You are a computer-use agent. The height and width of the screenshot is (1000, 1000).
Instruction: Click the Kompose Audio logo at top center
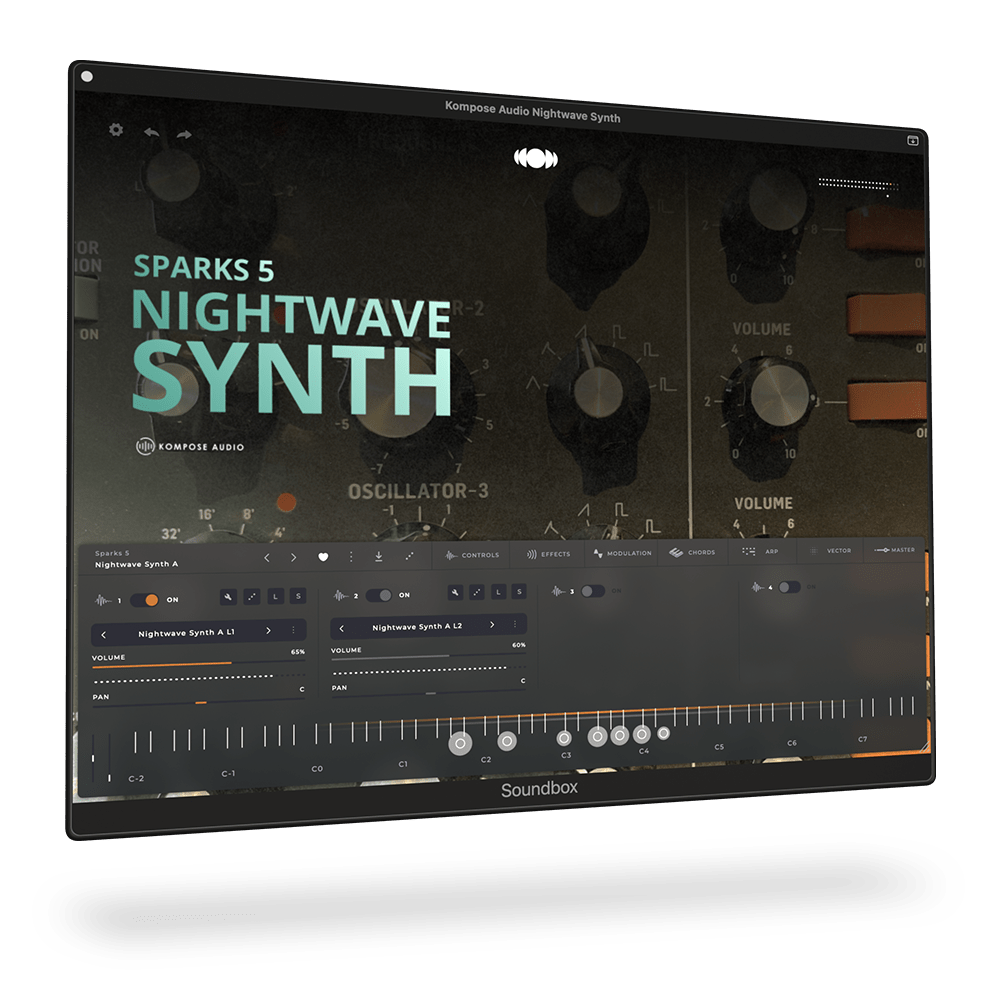pos(537,160)
